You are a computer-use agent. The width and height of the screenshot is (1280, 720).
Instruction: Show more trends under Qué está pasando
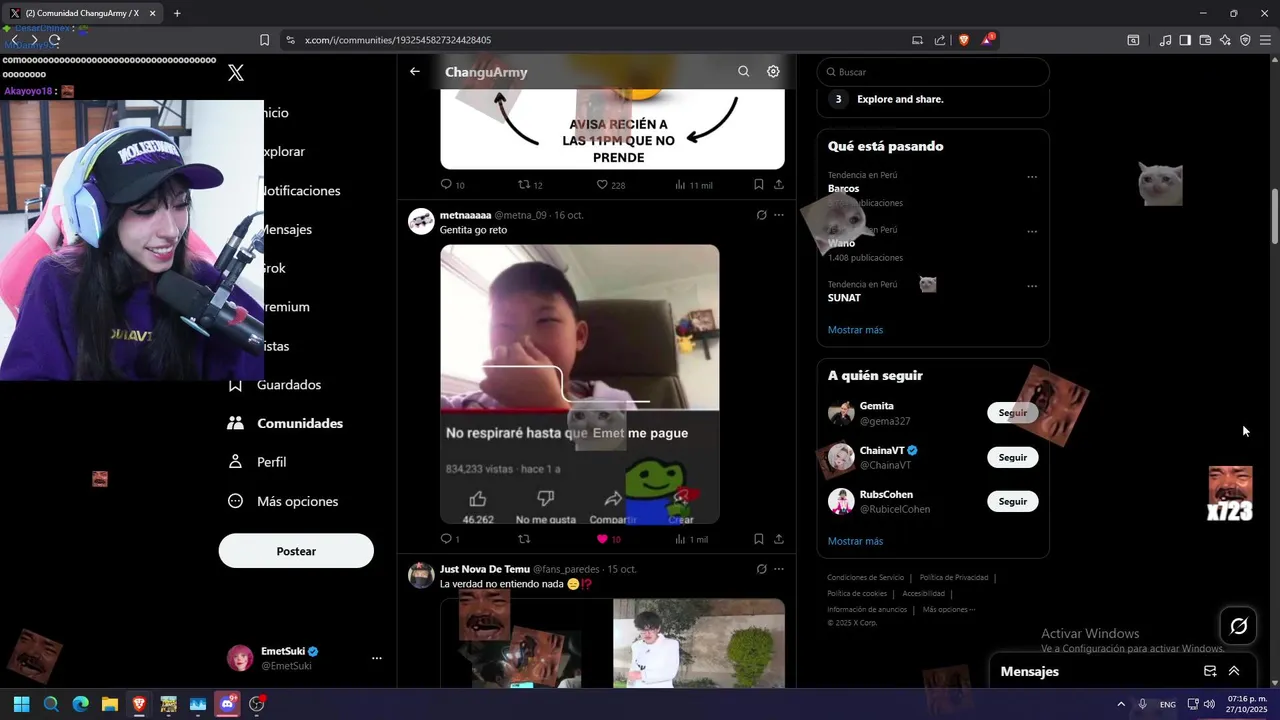click(x=855, y=330)
